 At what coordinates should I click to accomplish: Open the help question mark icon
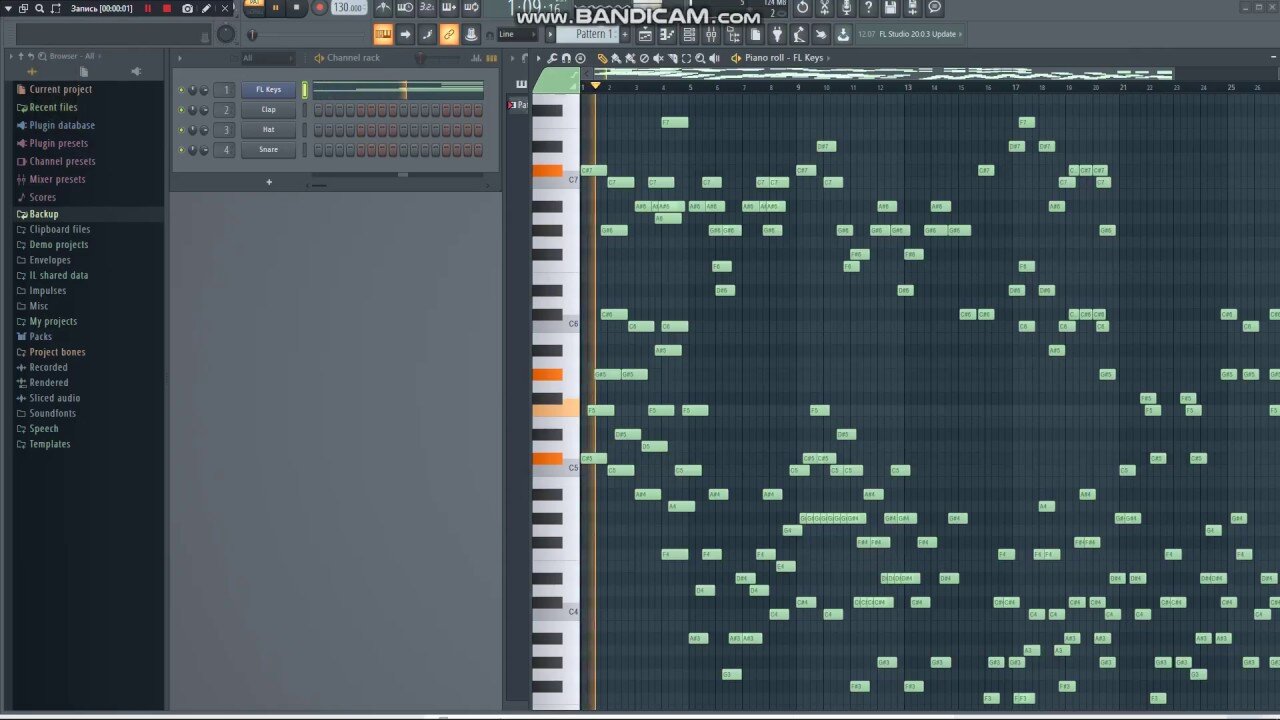click(x=868, y=7)
